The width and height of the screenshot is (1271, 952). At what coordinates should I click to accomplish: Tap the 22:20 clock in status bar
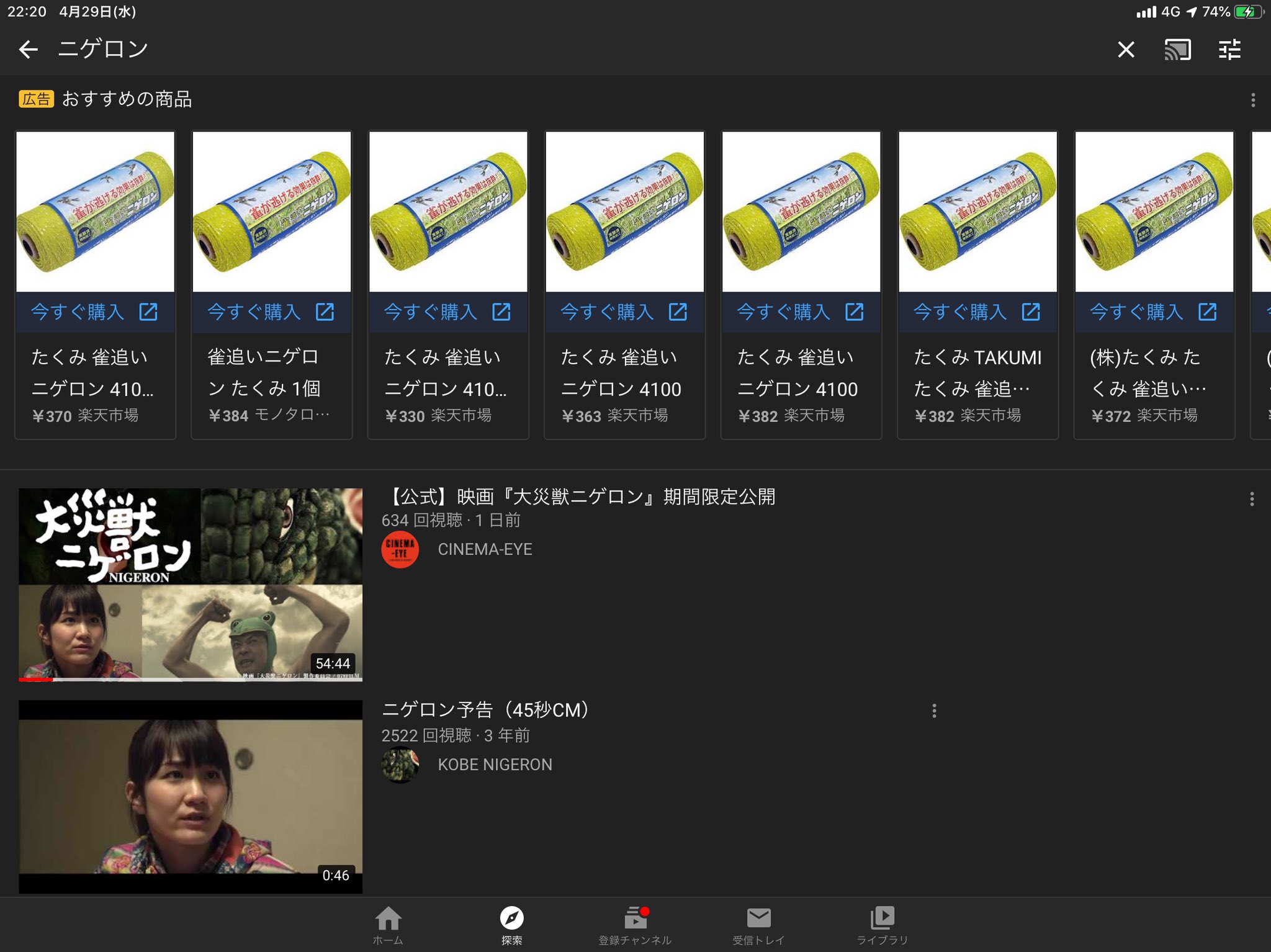click(x=27, y=12)
